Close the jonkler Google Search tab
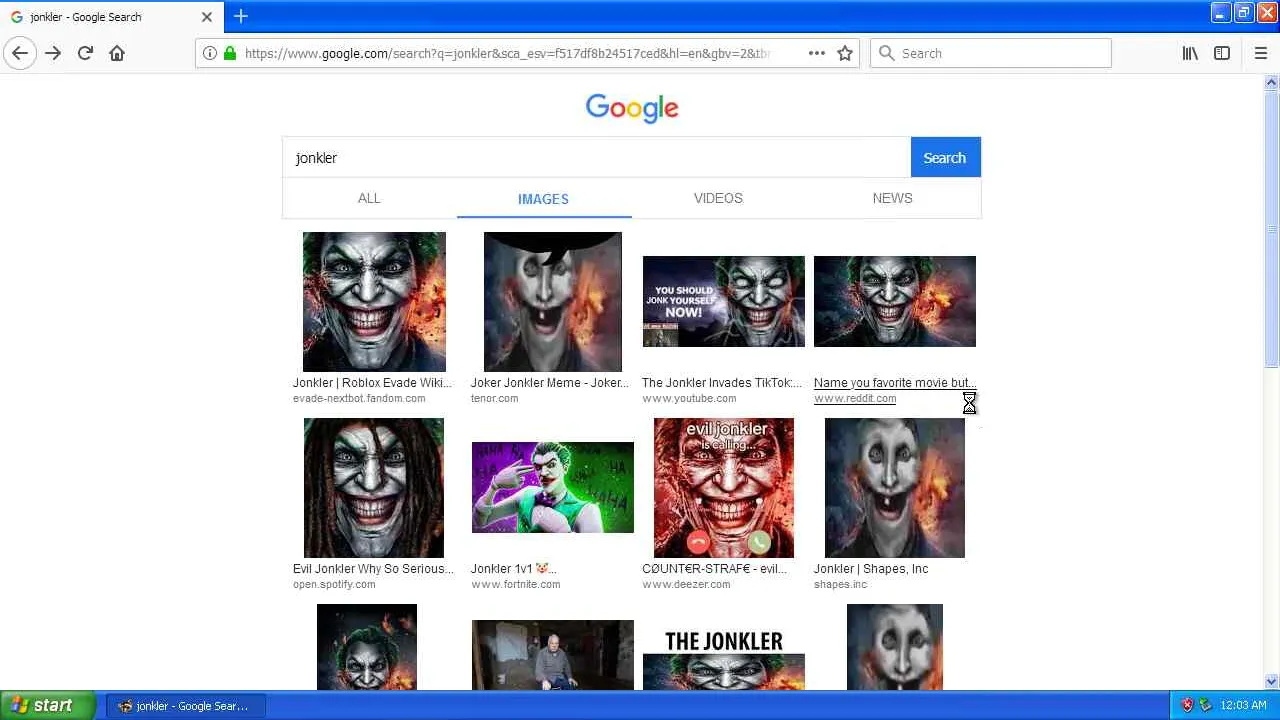This screenshot has width=1280, height=720. tap(207, 17)
